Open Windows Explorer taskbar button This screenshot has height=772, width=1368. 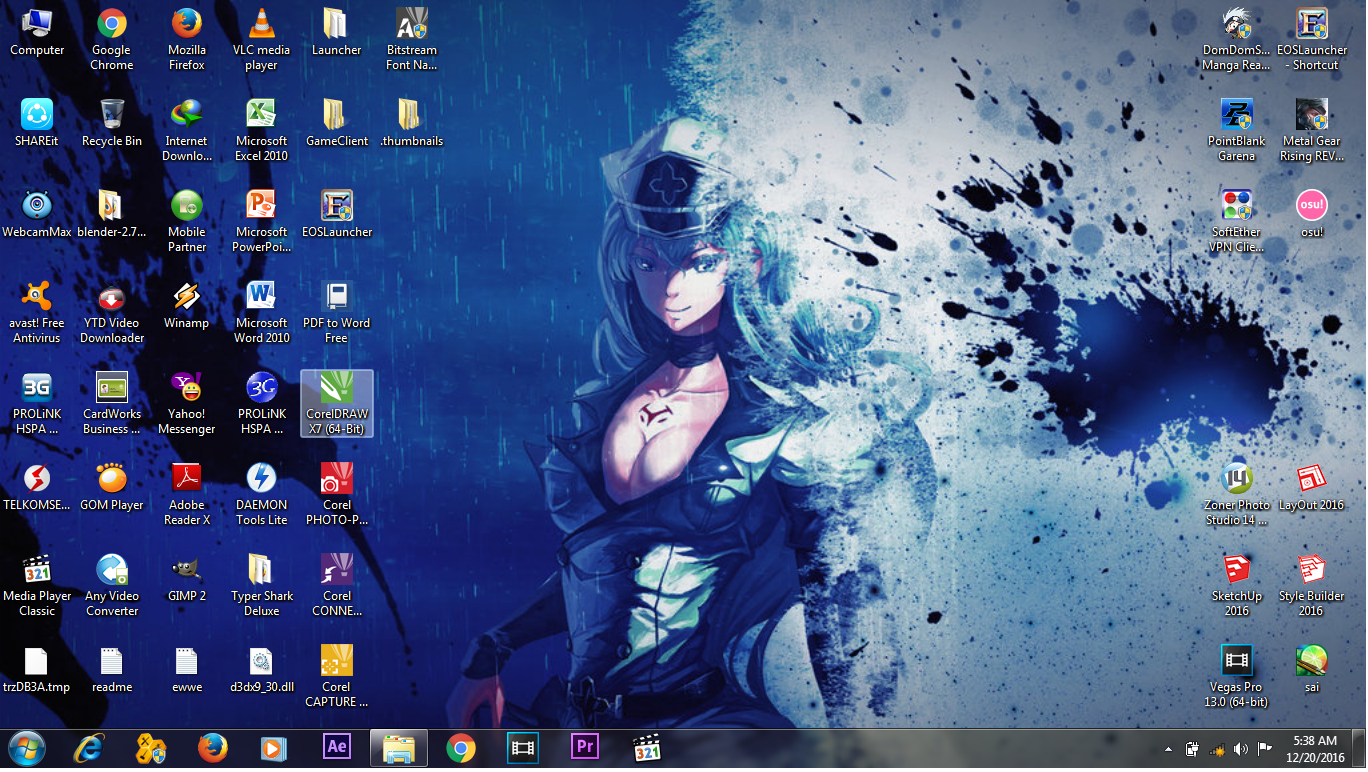coord(399,748)
